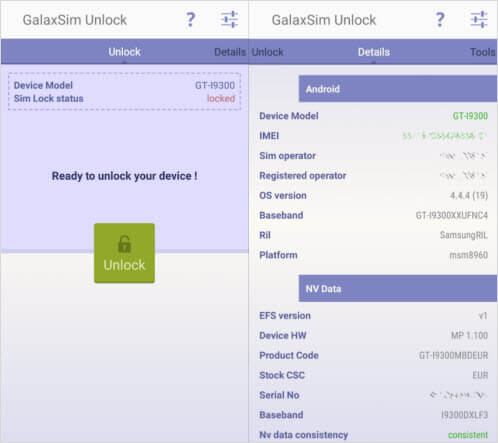Click Stock CSC value EUR
Viewport: 498px width, 443px height.
[480, 375]
